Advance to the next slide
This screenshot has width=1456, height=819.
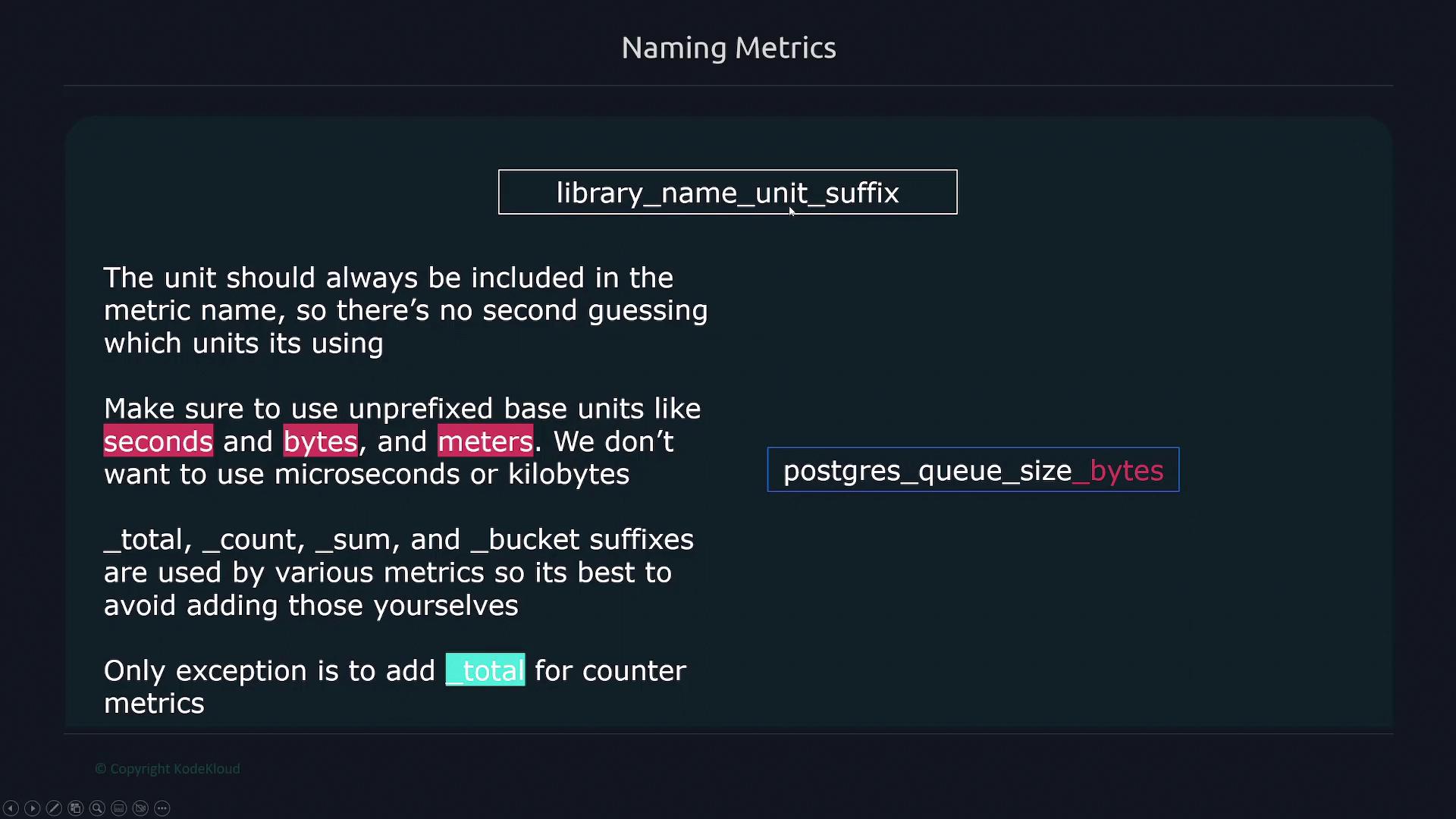(32, 808)
